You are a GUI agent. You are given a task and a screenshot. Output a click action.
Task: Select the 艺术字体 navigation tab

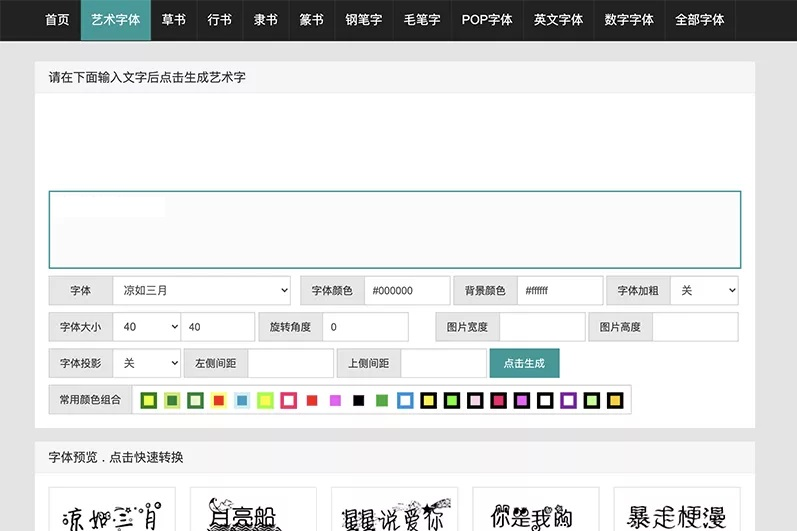115,20
